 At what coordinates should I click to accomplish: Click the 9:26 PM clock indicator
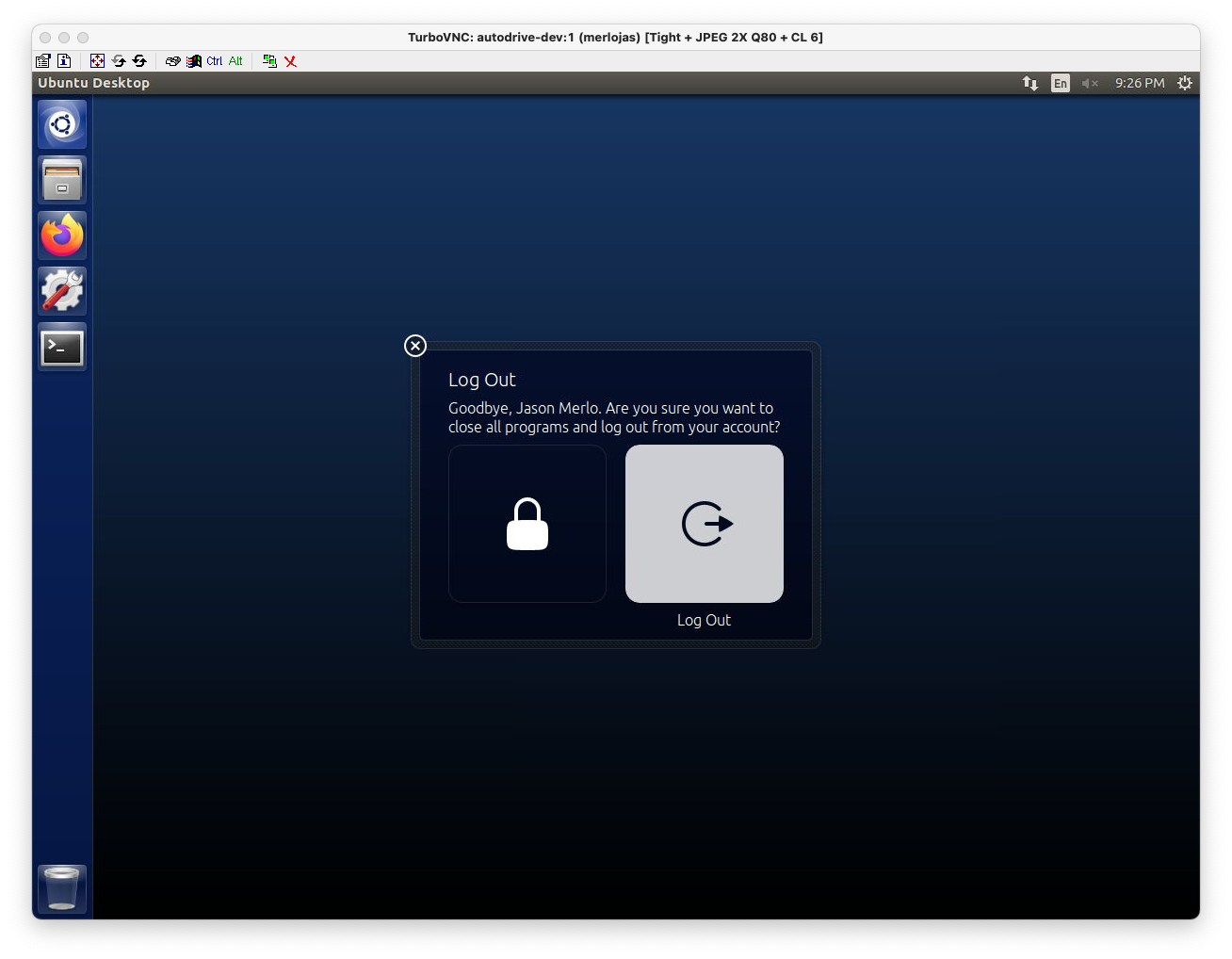[x=1140, y=83]
